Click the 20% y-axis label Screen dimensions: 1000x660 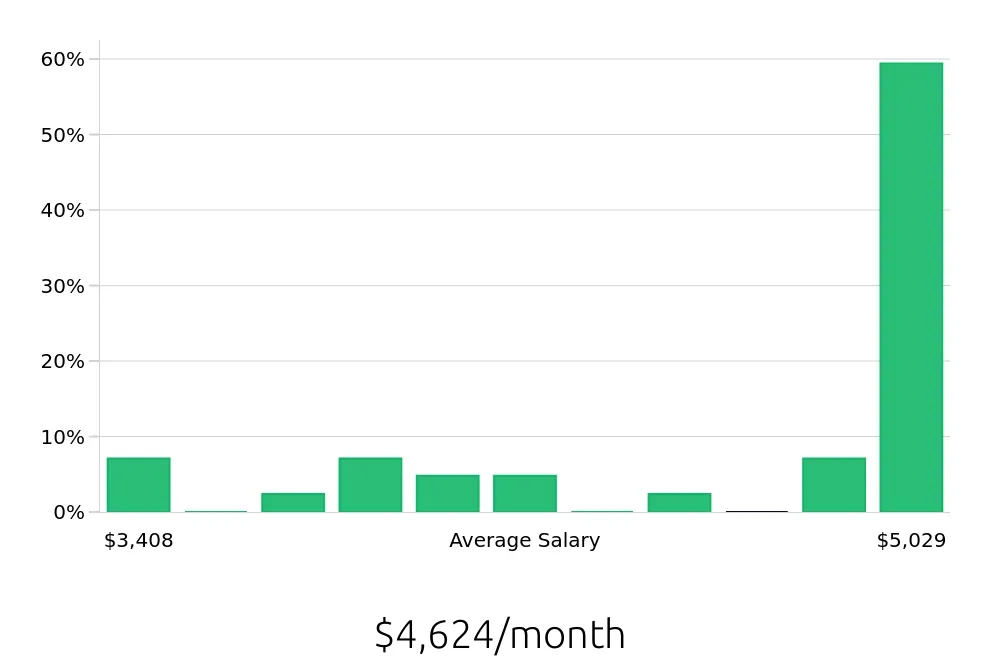click(x=62, y=362)
